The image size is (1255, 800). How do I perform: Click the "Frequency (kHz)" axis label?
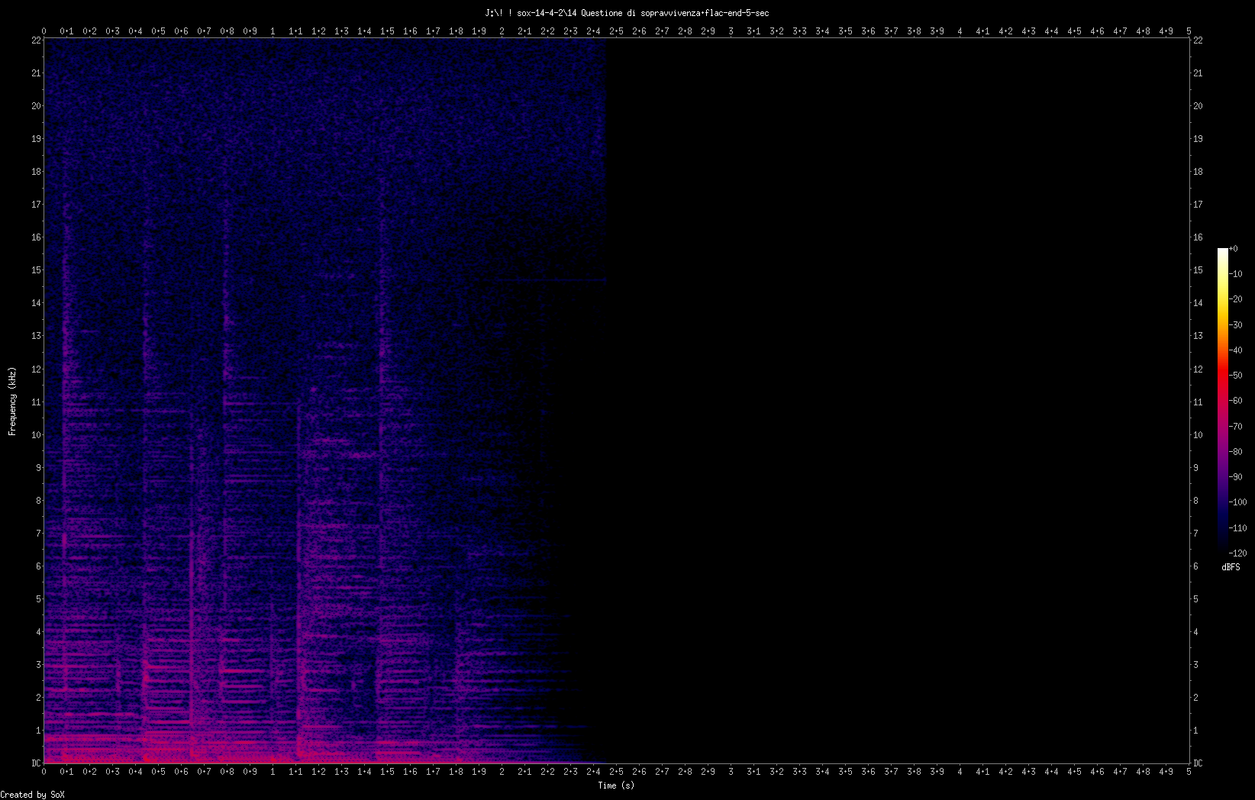click(x=13, y=400)
